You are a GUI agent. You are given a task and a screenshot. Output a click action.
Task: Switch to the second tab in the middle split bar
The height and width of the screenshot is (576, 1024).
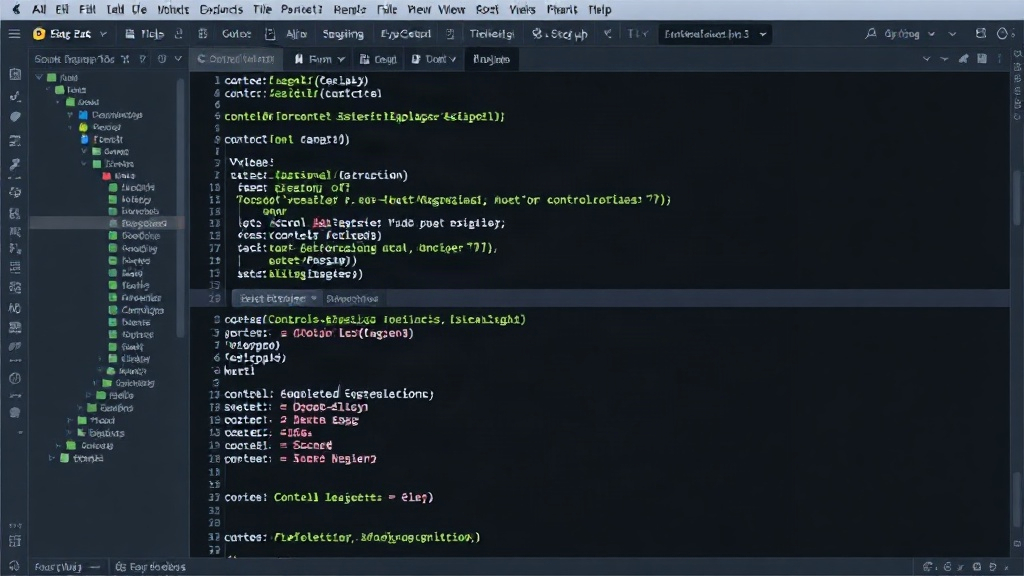tap(352, 298)
